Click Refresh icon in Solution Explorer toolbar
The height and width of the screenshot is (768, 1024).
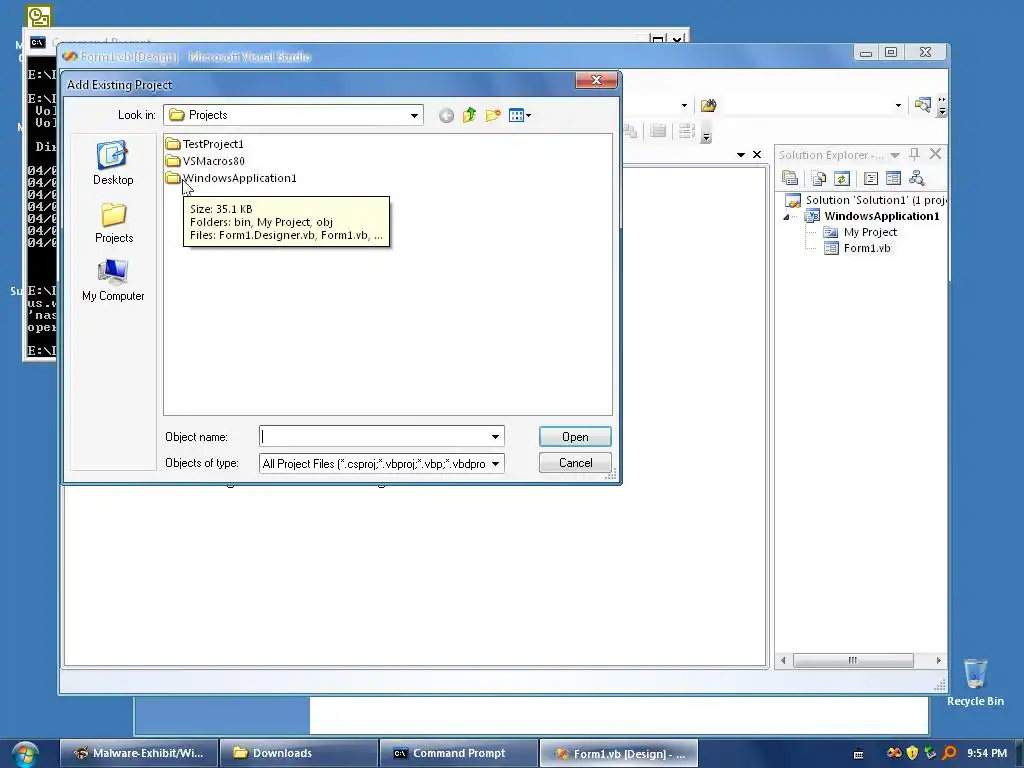(x=842, y=178)
